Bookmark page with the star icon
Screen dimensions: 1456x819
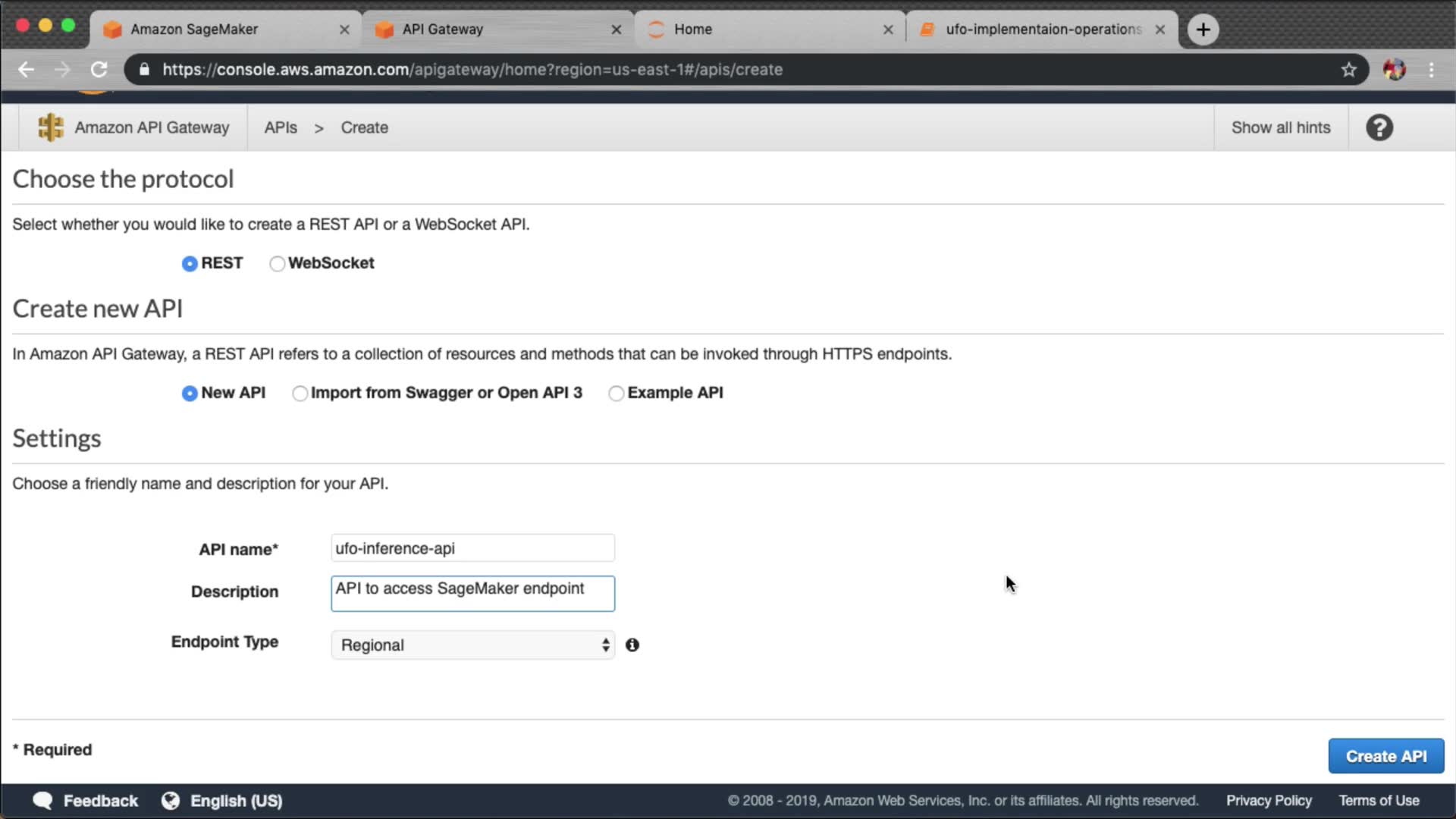point(1348,70)
